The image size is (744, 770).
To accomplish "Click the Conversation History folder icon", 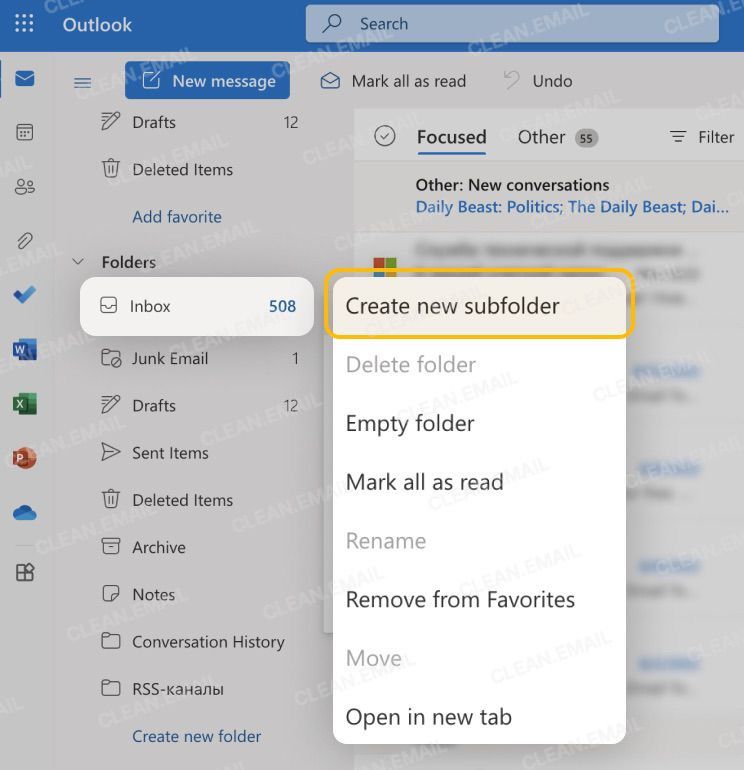I will click(110, 641).
